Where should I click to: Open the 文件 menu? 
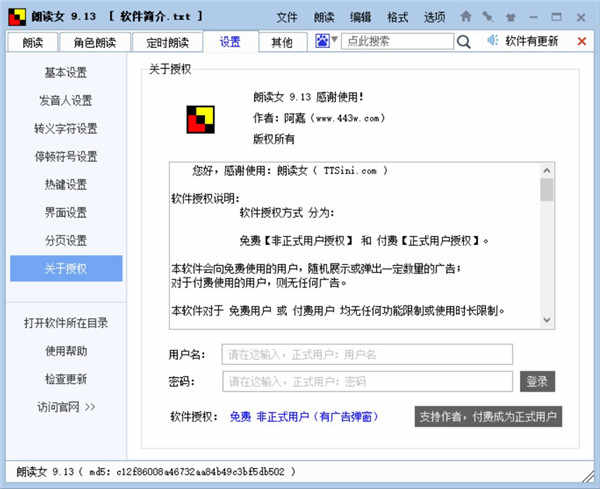pos(287,17)
